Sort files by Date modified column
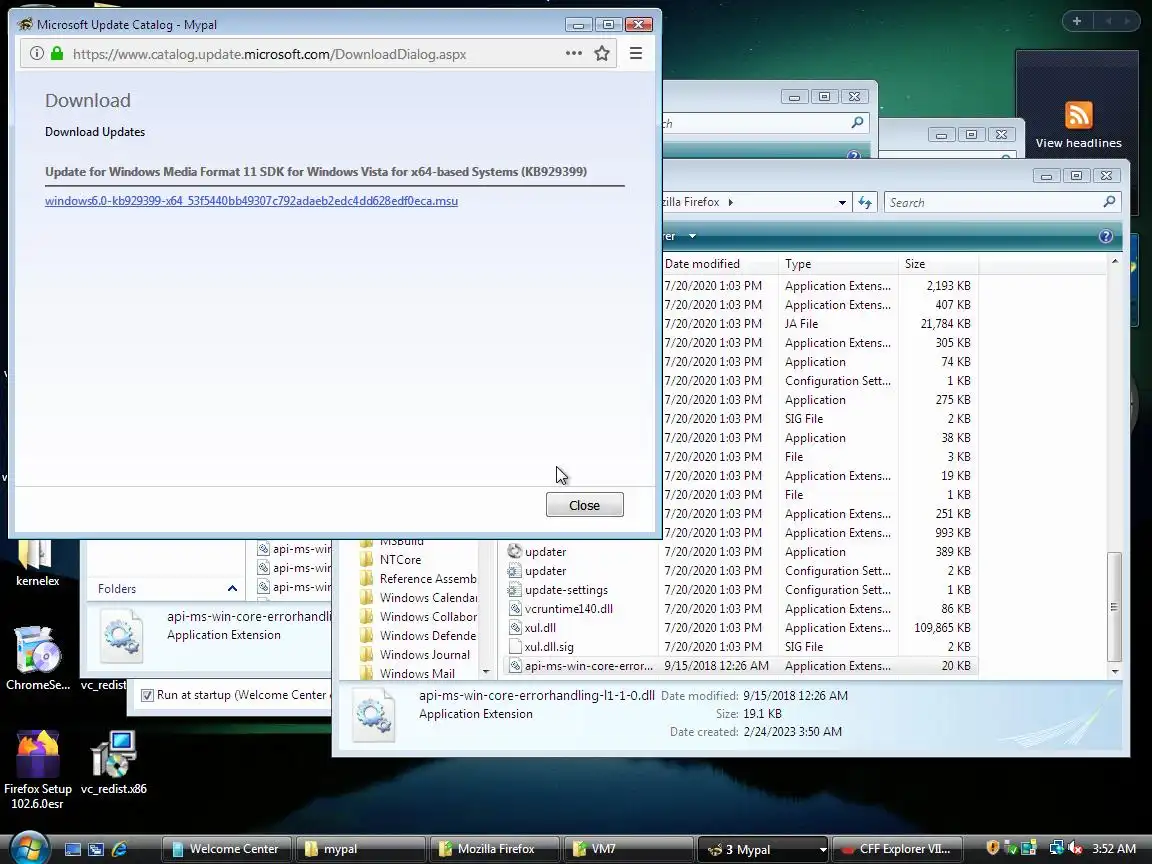 coord(719,264)
